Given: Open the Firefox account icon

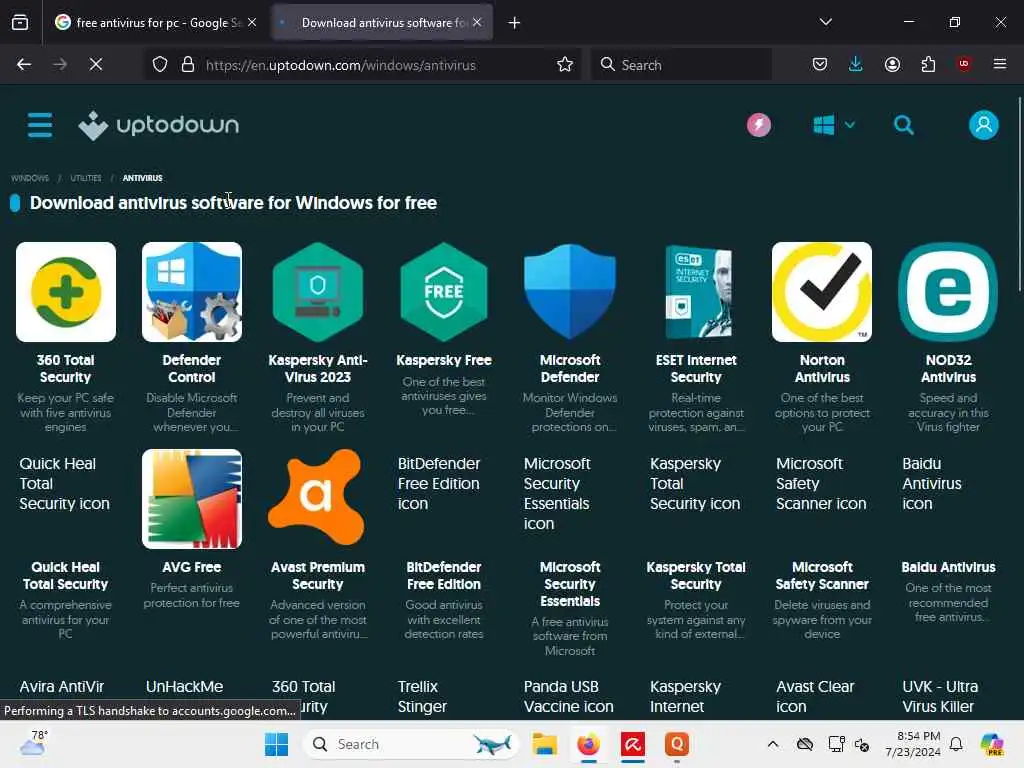Looking at the screenshot, I should pyautogui.click(x=892, y=64).
